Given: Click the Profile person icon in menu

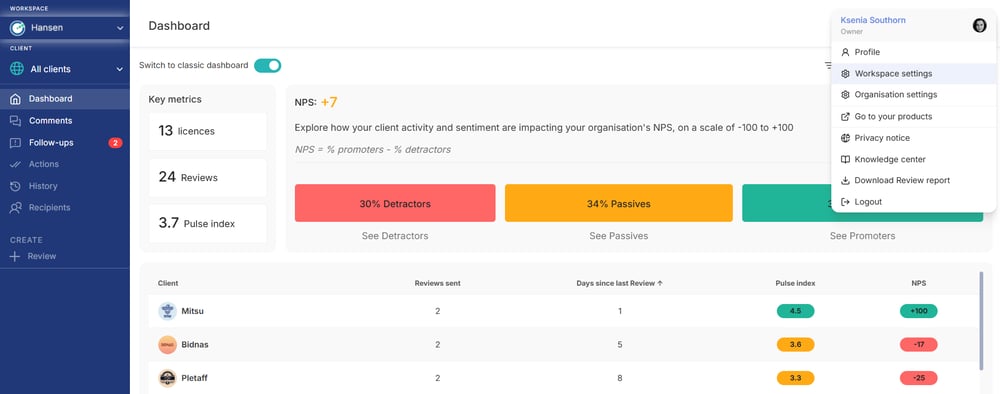Looking at the screenshot, I should click(846, 52).
